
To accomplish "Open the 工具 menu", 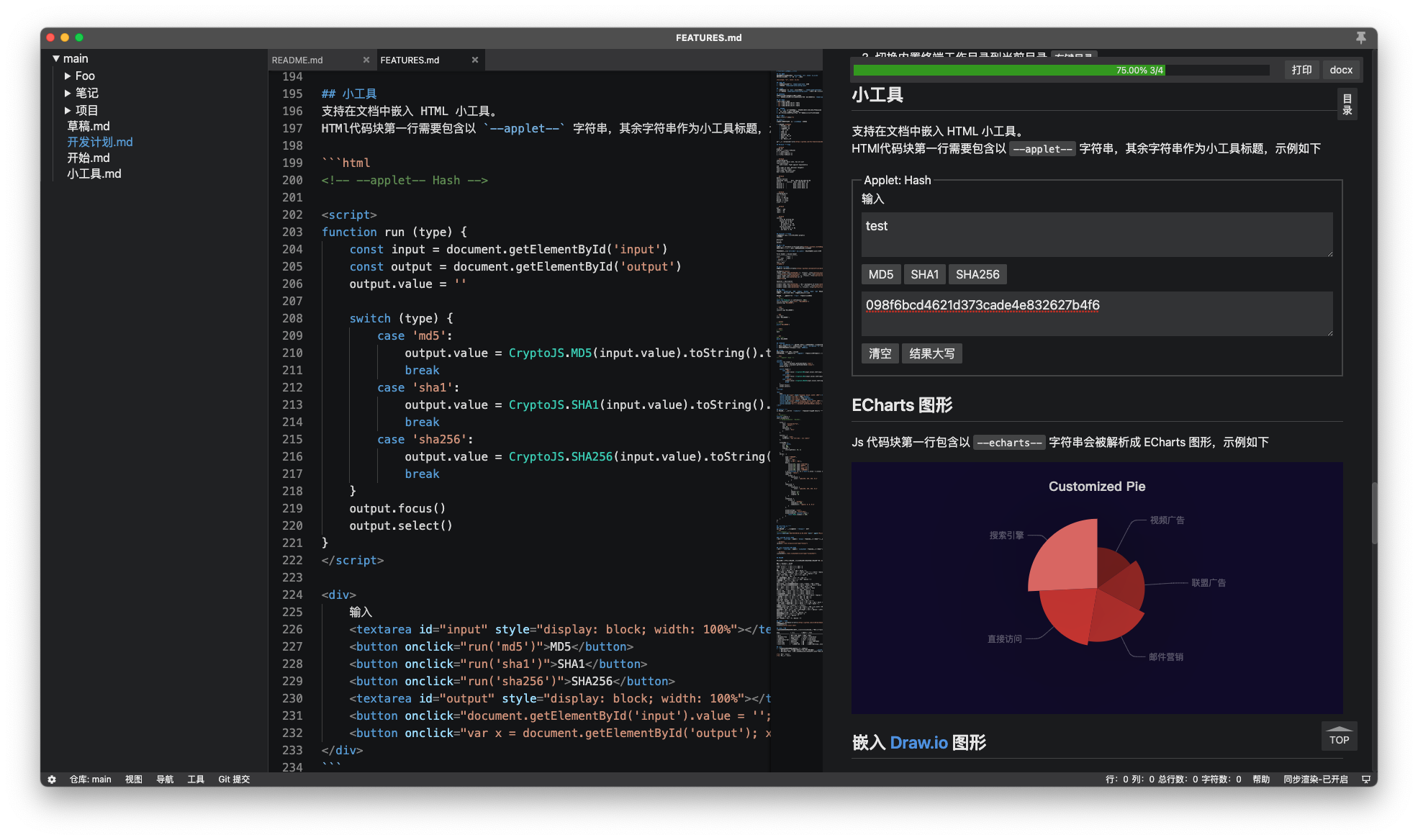I will coord(196,779).
